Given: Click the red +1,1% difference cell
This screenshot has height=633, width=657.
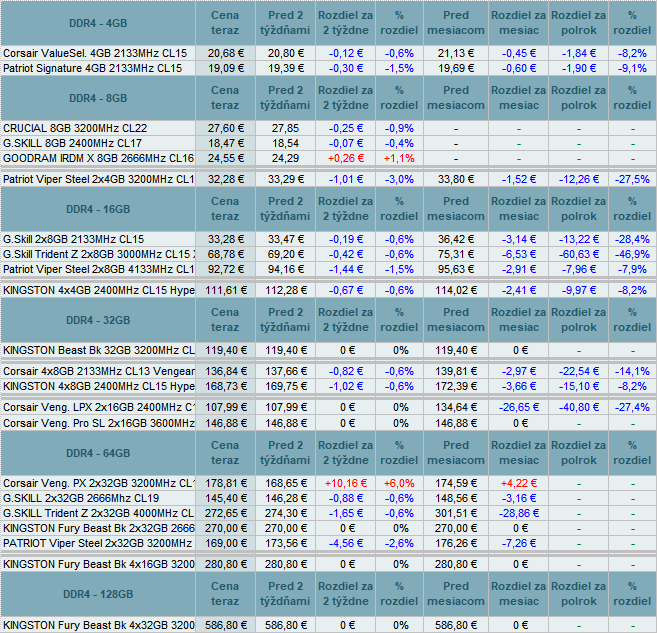Looking at the screenshot, I should (x=399, y=158).
